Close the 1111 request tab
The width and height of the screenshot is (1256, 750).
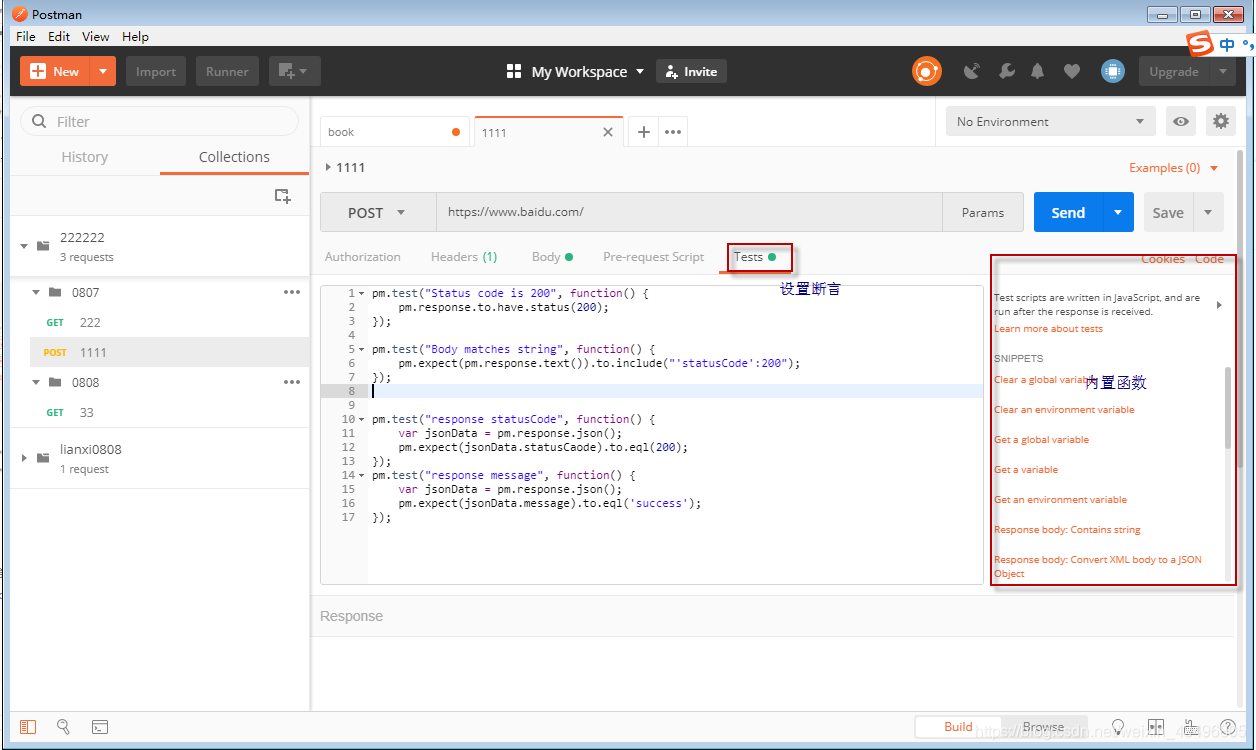coord(608,132)
